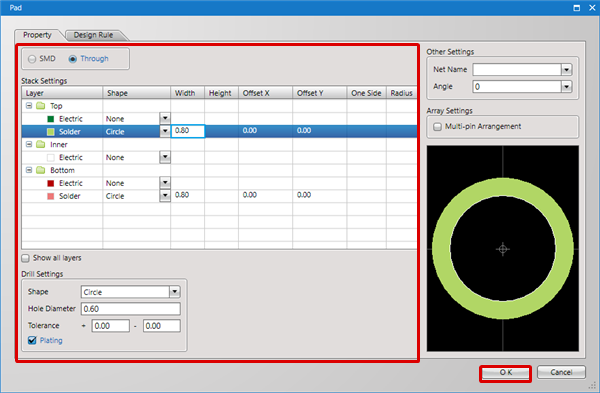Click the plus Tolerance field

click(x=111, y=326)
